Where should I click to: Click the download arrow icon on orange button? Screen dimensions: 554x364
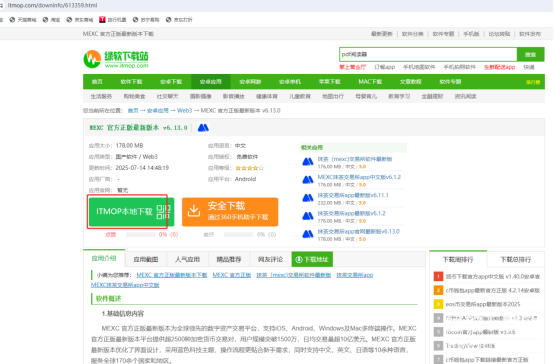(194, 211)
